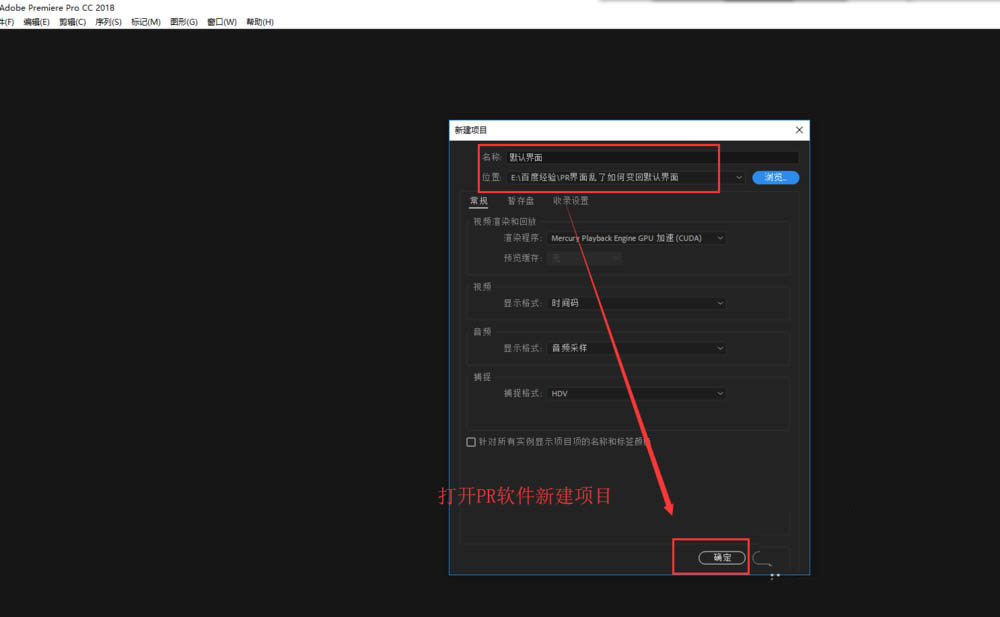Close the 新建项目 dialog

tap(798, 130)
